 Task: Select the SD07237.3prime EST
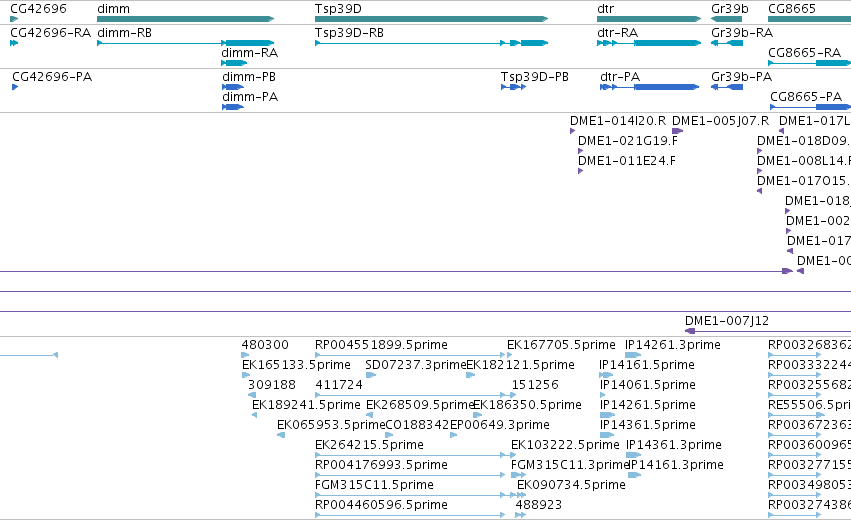371,375
